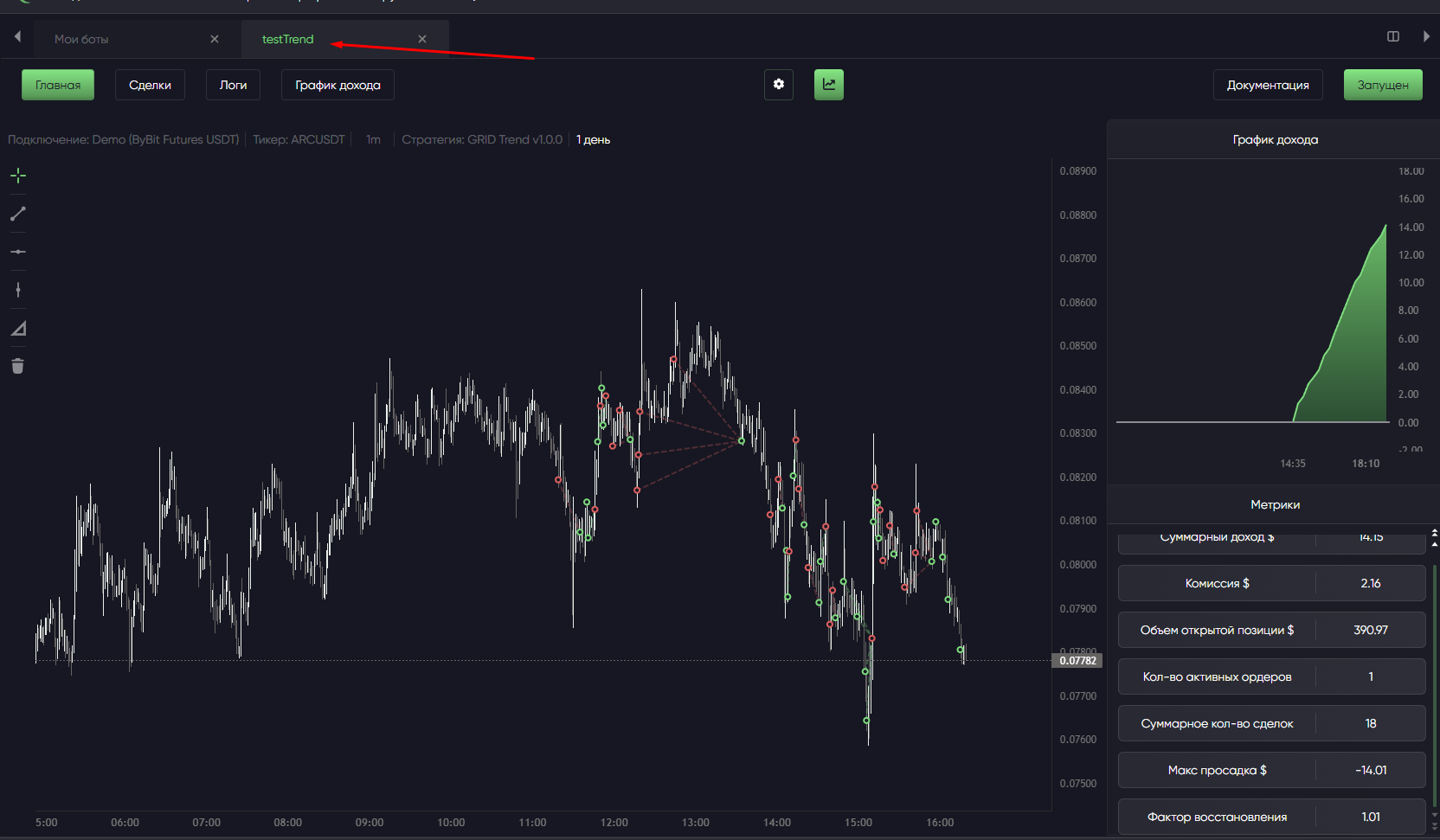Open the Сделки section
Screen dimensions: 1440x840
click(x=150, y=85)
